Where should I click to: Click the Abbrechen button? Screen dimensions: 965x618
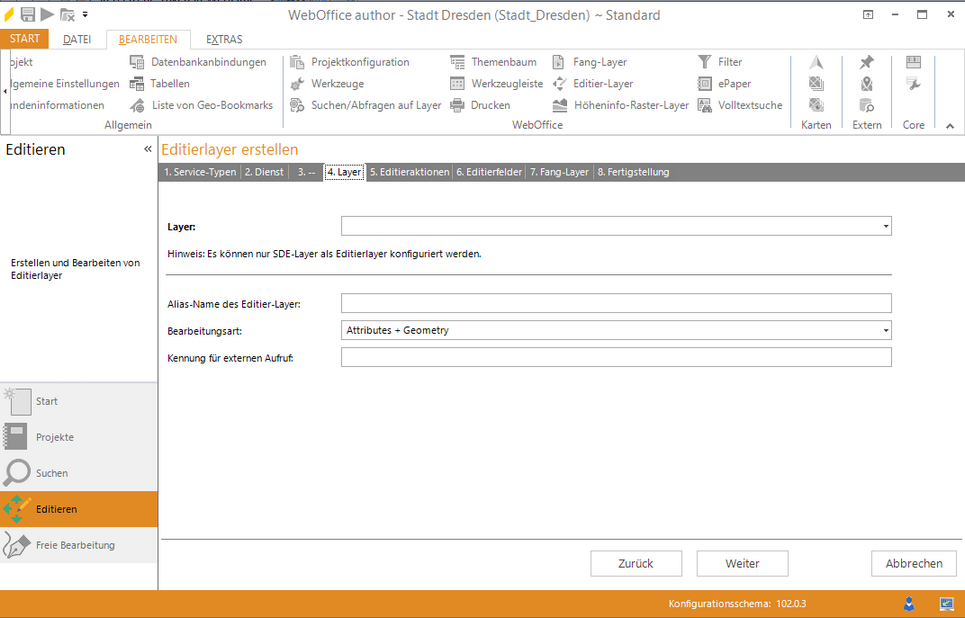pyautogui.click(x=913, y=563)
